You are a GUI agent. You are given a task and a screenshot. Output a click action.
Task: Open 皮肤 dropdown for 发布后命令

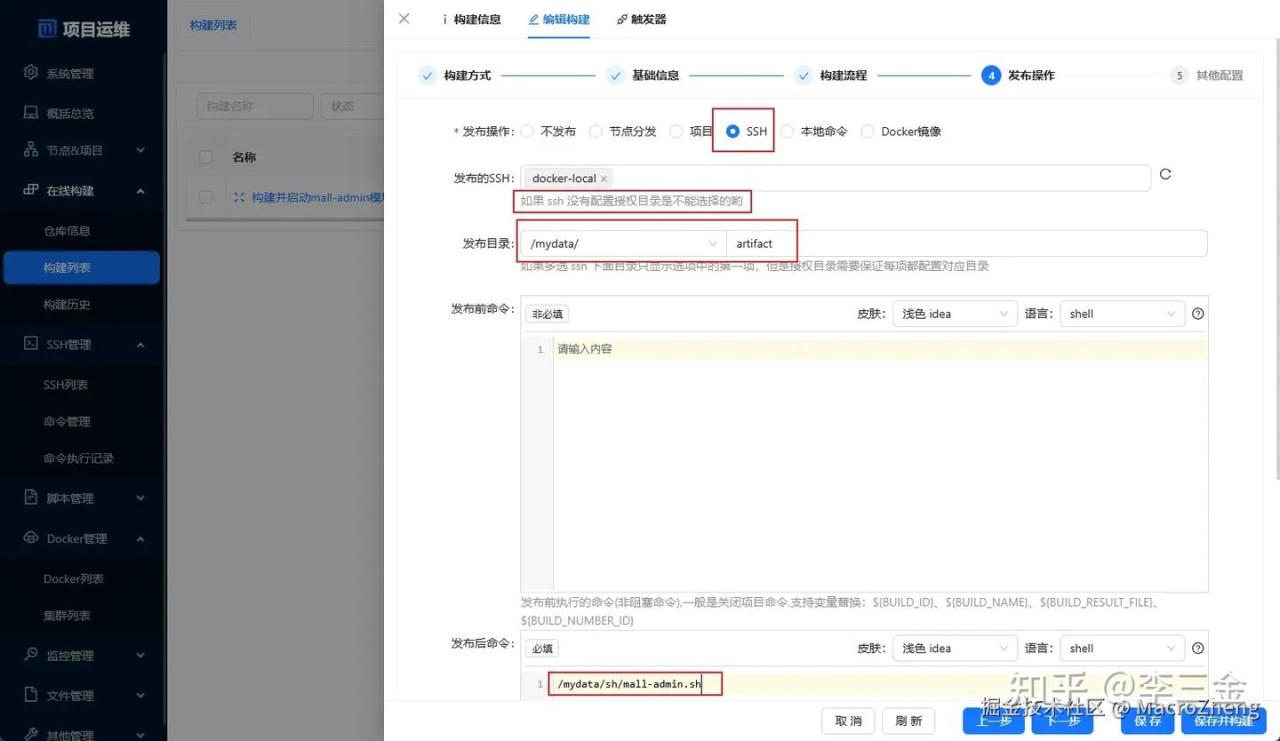[x=955, y=648]
